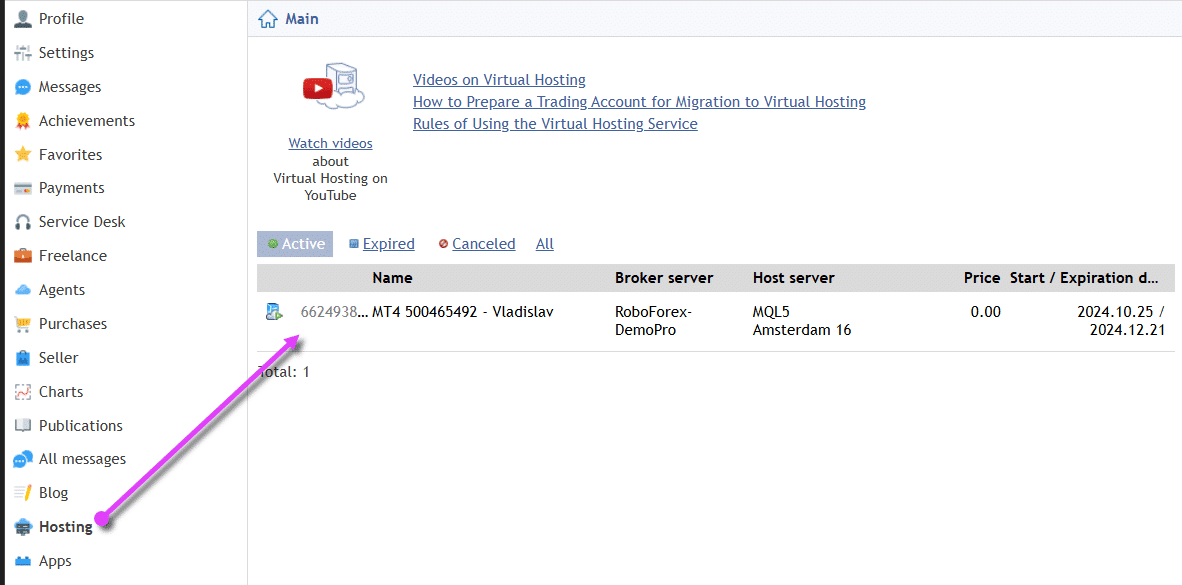Screen dimensions: 1182x585
Task: Click the Service Desk headphones icon
Action: [22, 222]
